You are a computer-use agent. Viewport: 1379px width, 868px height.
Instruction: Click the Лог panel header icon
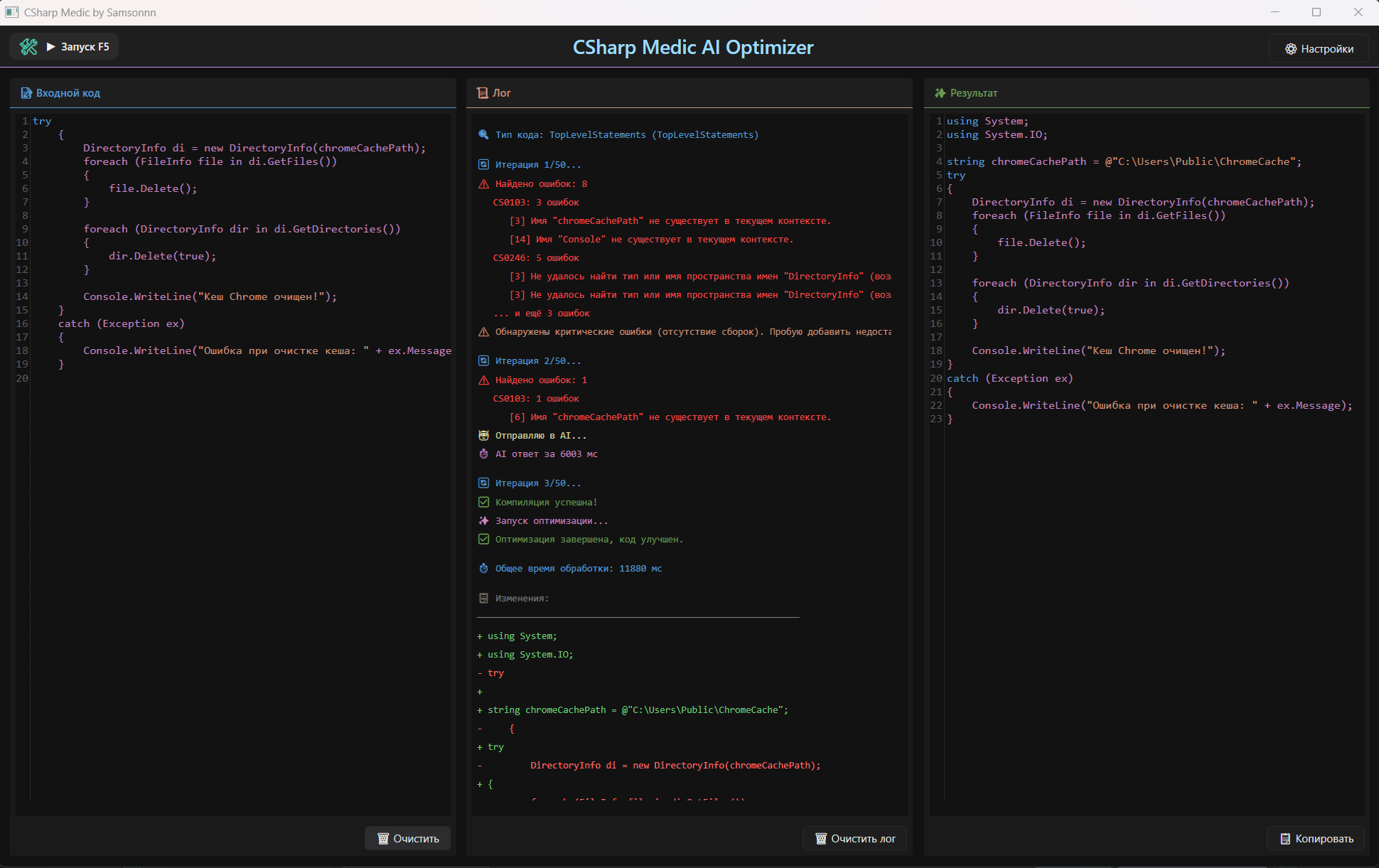(x=483, y=93)
